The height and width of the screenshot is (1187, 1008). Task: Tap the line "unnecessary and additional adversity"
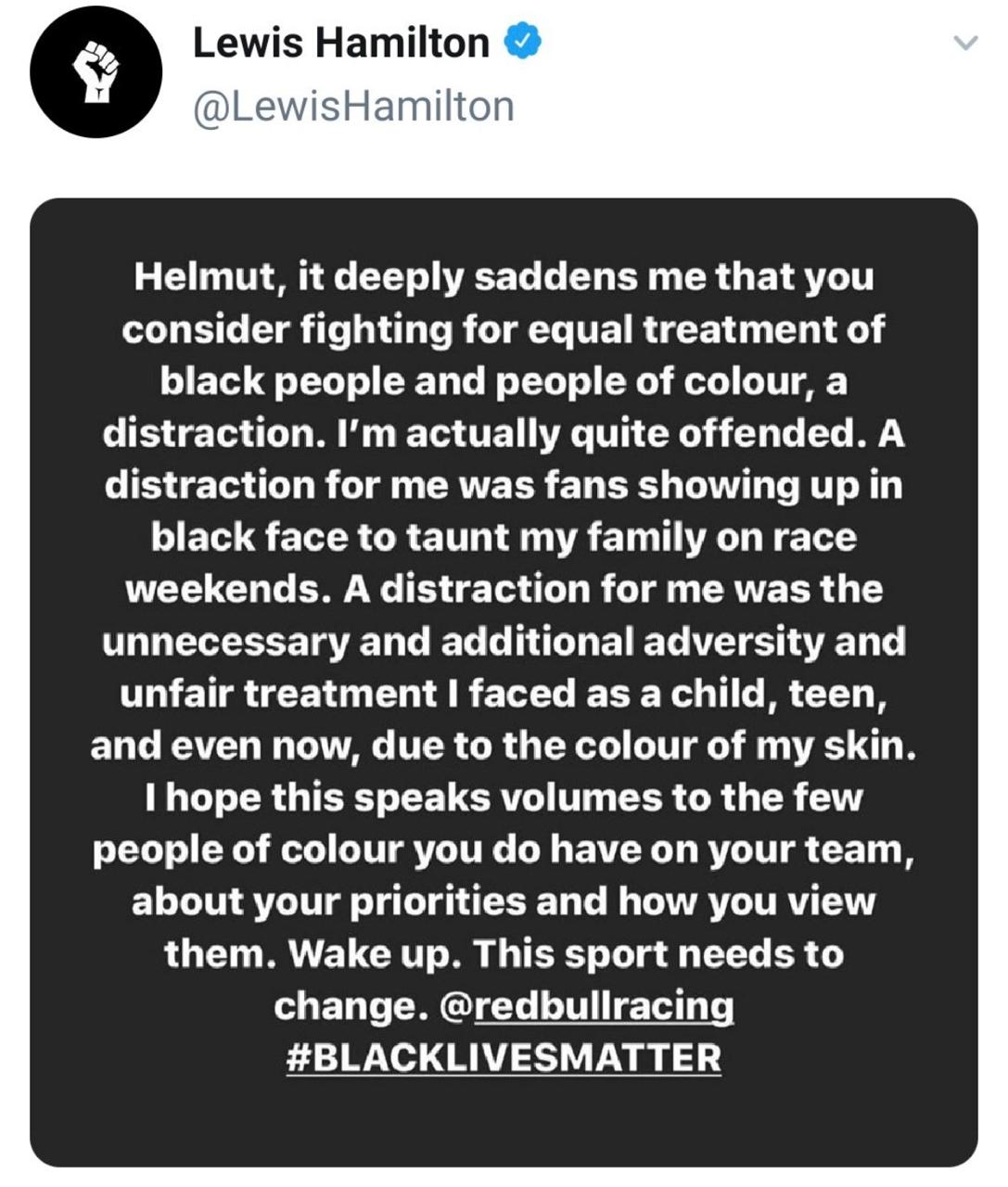click(x=504, y=642)
